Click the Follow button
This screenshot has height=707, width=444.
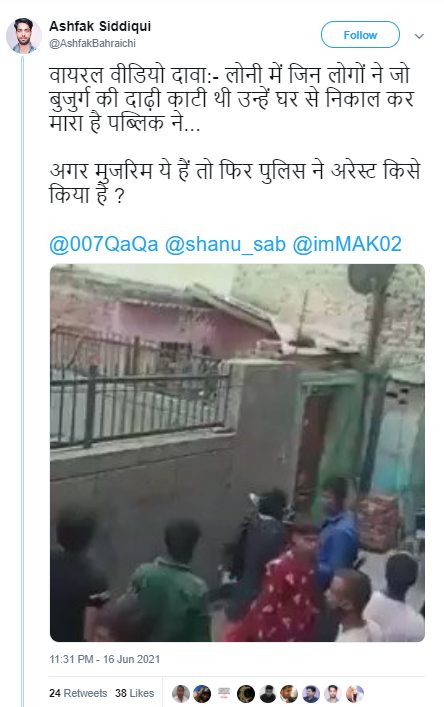(360, 35)
